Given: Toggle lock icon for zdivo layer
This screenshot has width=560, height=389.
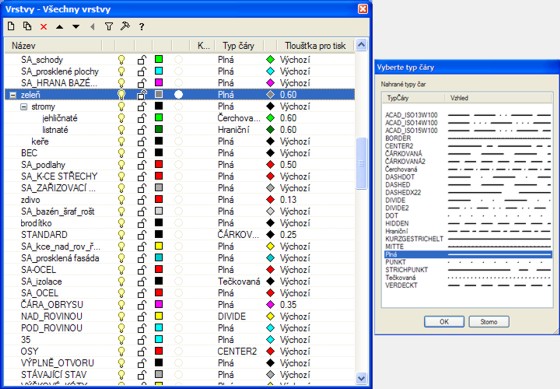Looking at the screenshot, I should pos(142,200).
